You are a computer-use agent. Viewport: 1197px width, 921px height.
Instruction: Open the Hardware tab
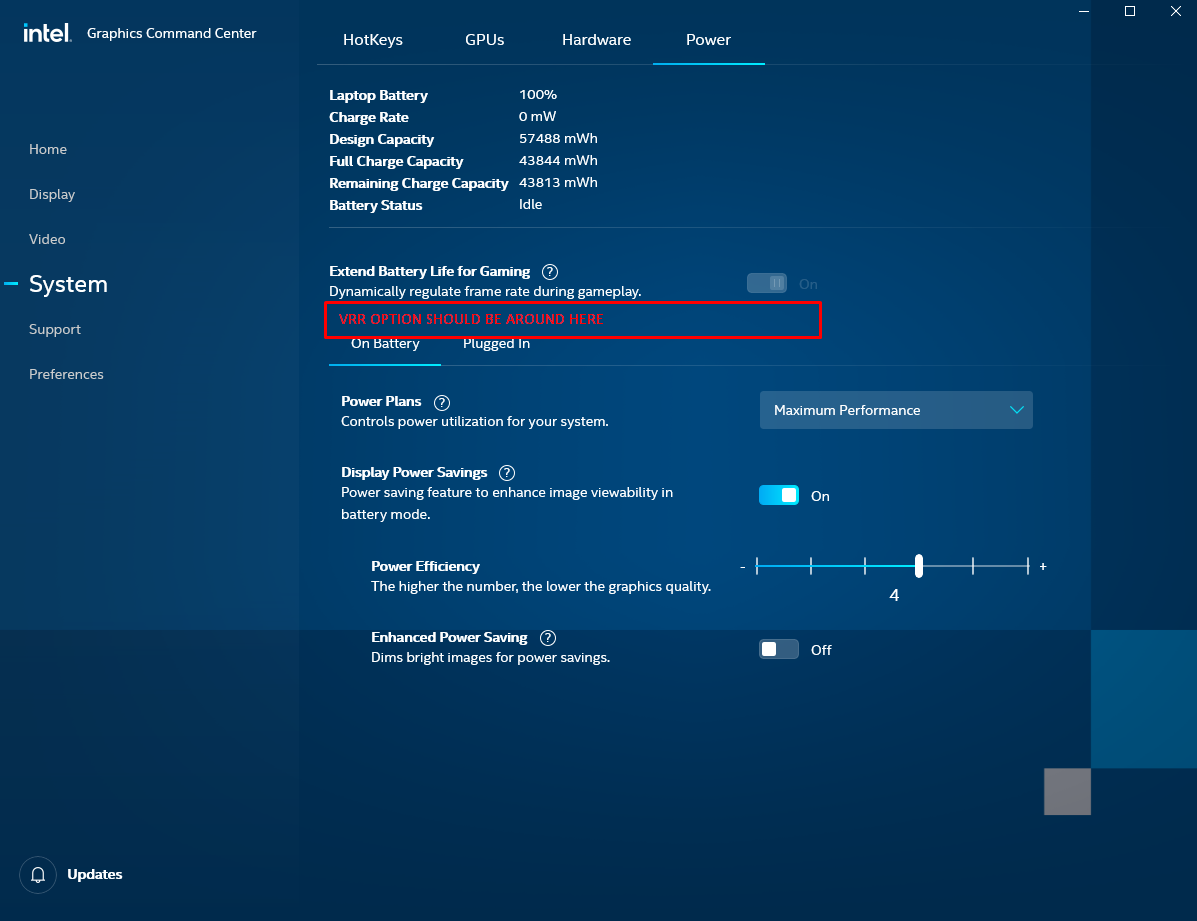tap(596, 40)
